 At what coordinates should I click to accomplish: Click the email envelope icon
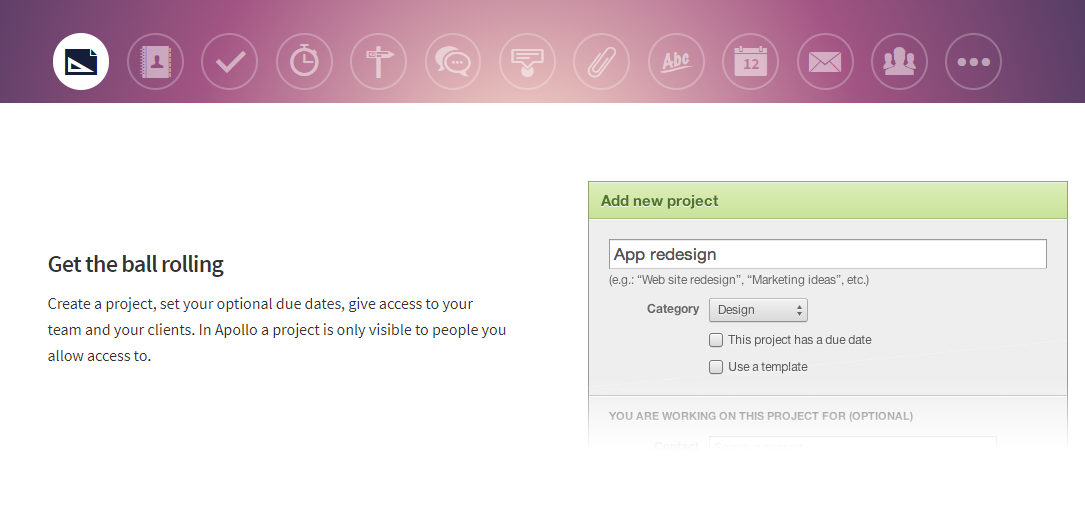[x=825, y=62]
